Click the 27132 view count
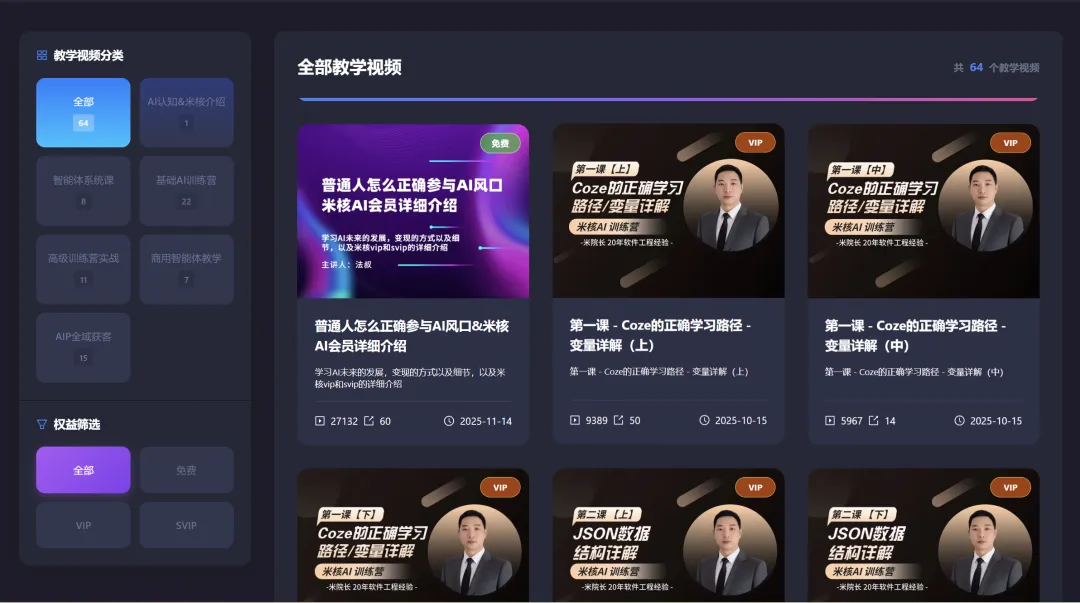 344,421
